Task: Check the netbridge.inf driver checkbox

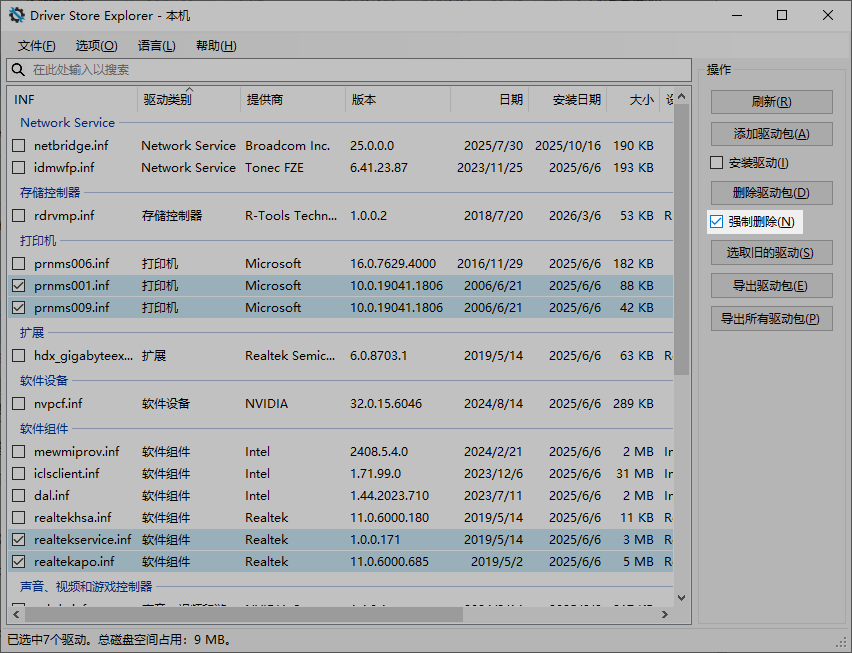Action: (x=19, y=146)
